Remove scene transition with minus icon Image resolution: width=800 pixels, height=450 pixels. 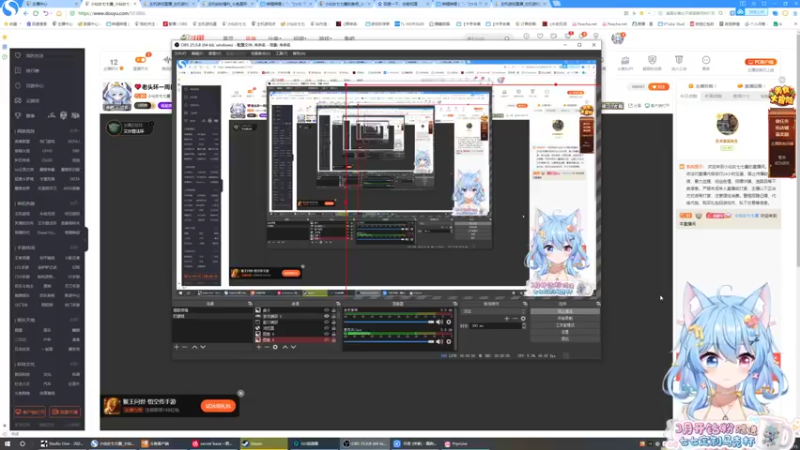pos(515,318)
